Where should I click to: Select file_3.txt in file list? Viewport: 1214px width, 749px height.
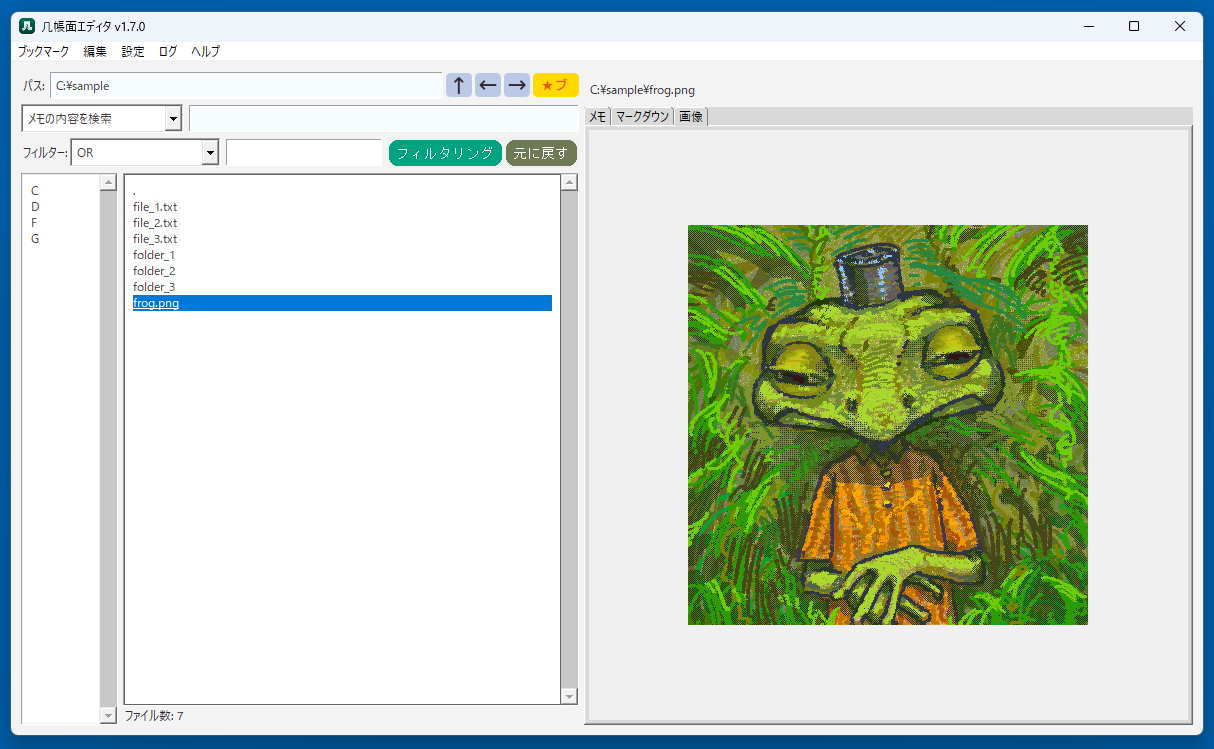[155, 239]
